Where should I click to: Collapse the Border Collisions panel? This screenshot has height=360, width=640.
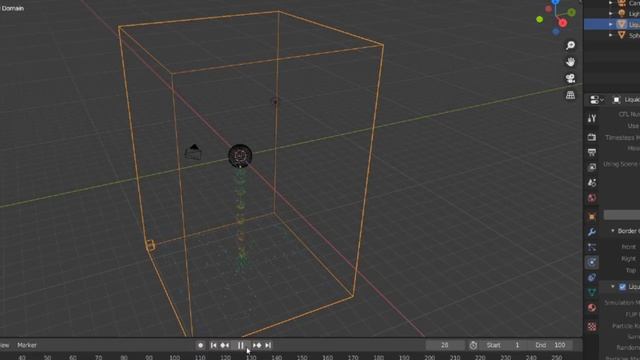click(x=613, y=231)
